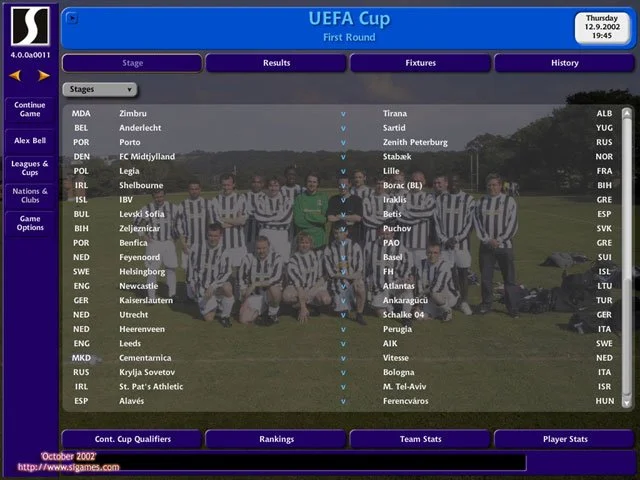Viewport: 640px width, 480px height.
Task: Go forward with the right arrow
Action: [x=43, y=75]
